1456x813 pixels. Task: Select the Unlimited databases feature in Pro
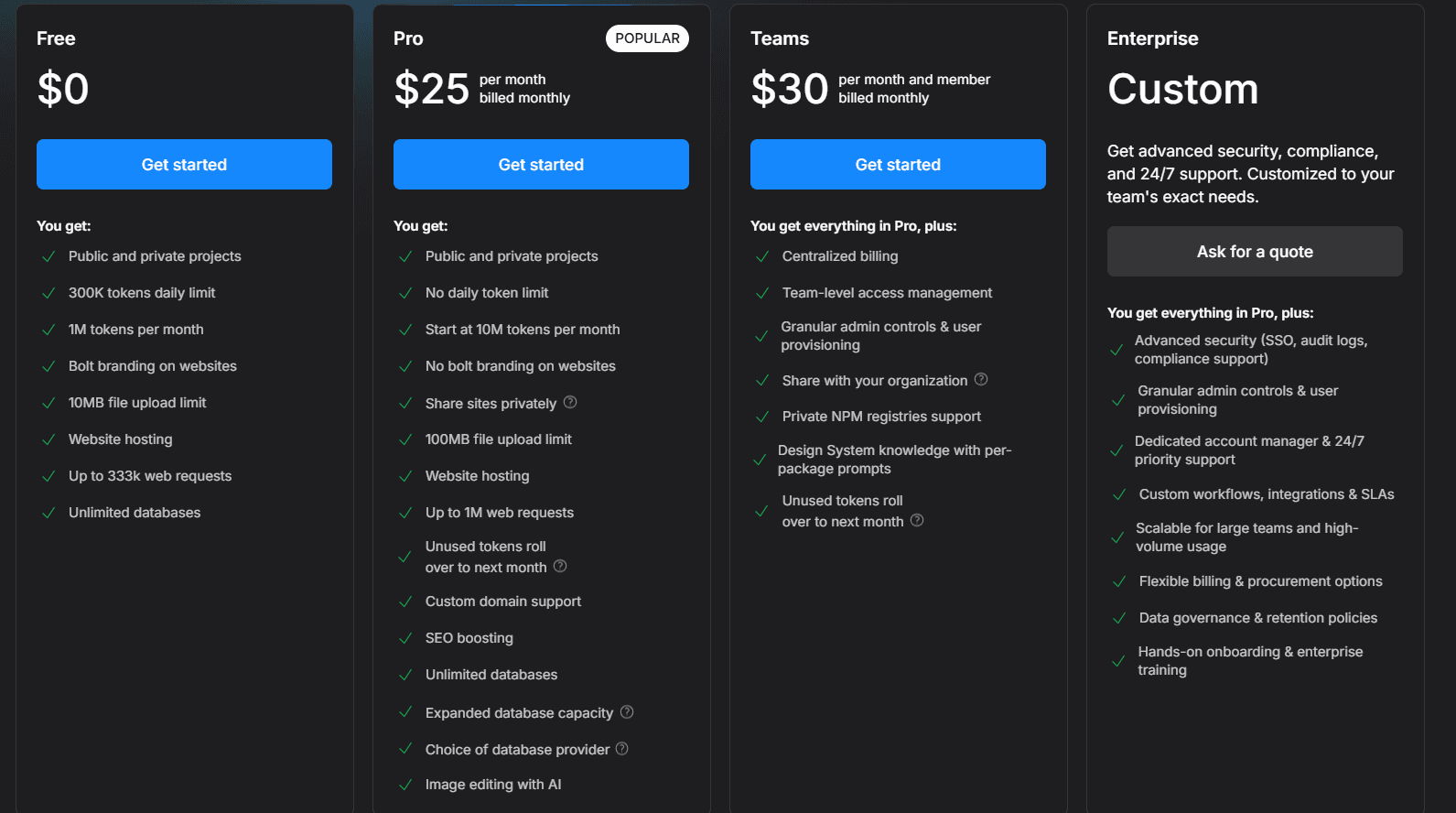[x=491, y=674]
